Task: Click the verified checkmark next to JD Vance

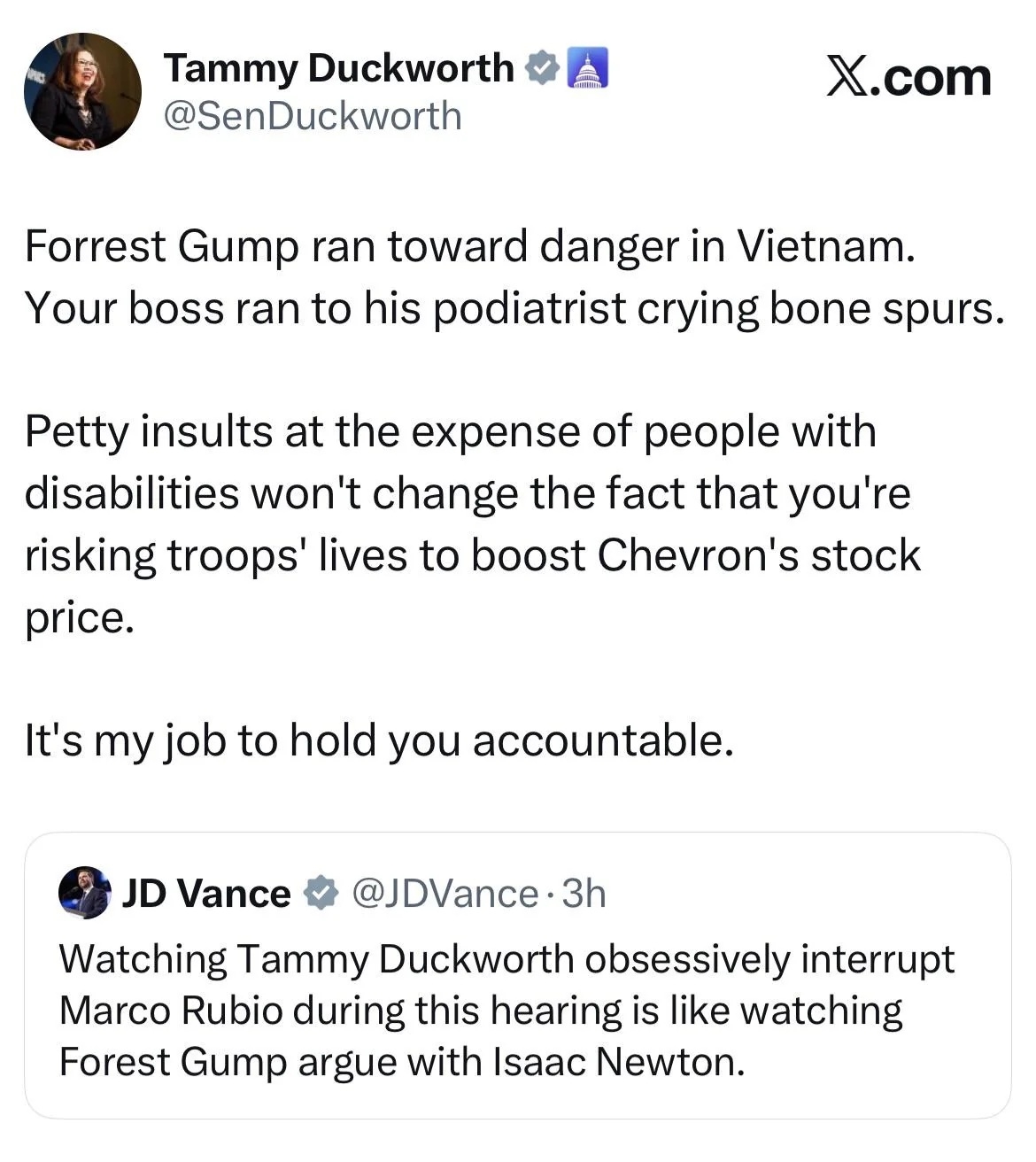Action: (x=320, y=894)
